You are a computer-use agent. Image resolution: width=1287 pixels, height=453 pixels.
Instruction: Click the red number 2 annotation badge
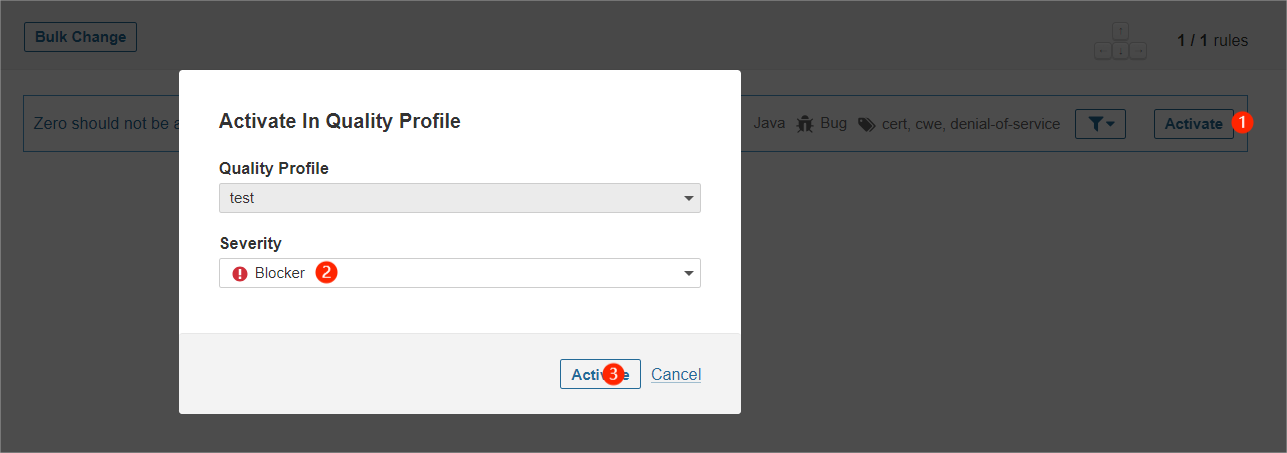326,271
